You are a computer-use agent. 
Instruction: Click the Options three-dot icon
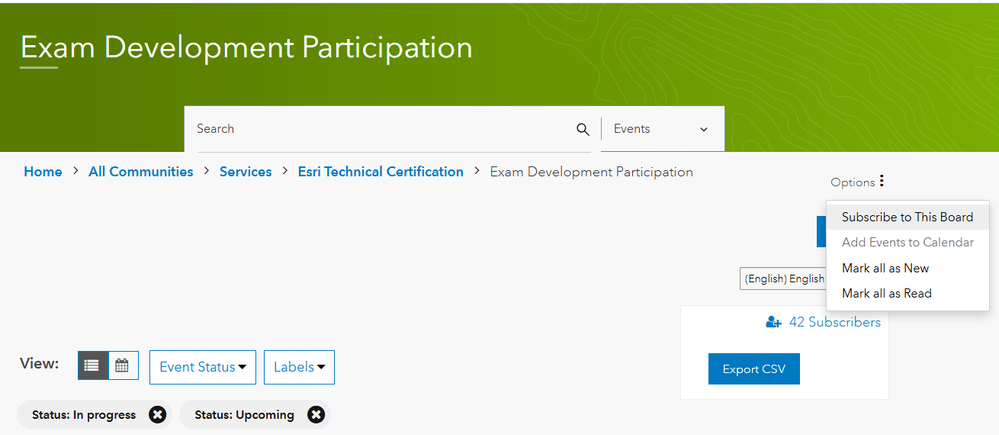pyautogui.click(x=881, y=182)
